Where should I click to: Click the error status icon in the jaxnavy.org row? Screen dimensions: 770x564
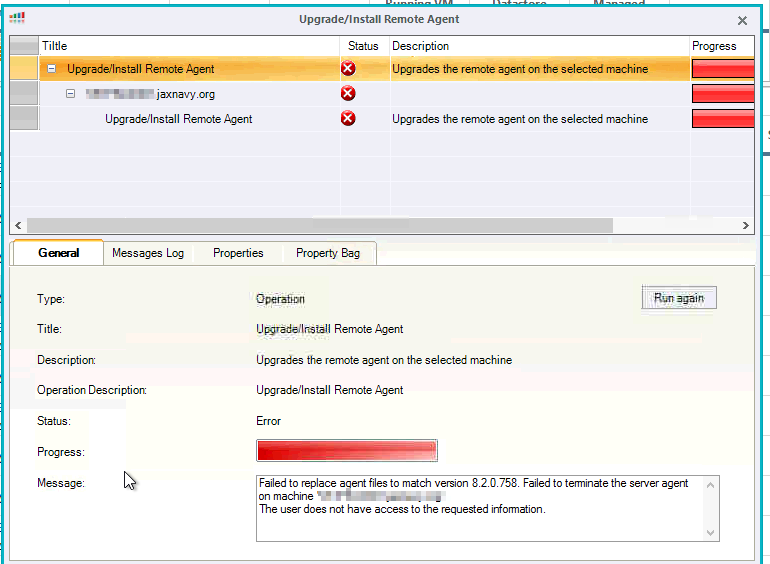pos(348,93)
